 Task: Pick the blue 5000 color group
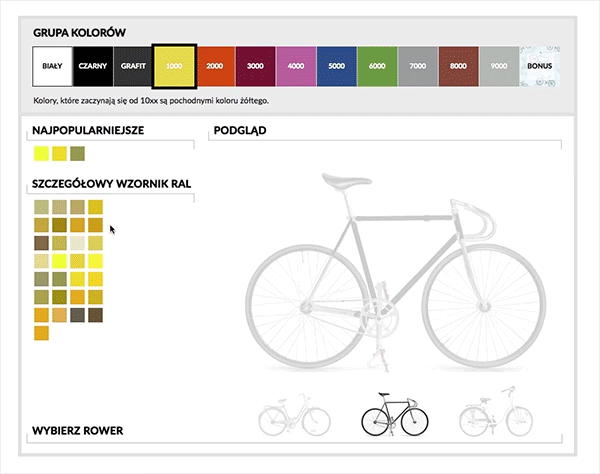click(336, 66)
